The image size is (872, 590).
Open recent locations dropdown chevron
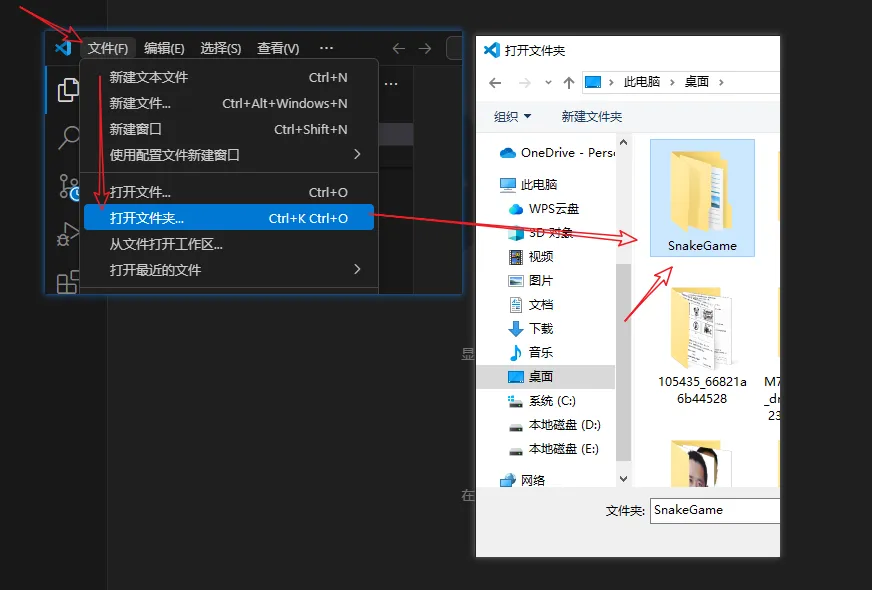pos(548,82)
